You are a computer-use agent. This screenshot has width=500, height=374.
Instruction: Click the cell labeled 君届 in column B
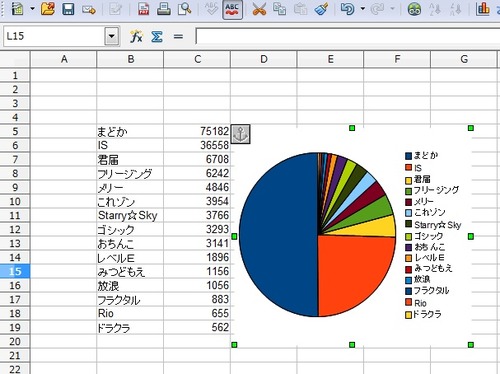click(x=130, y=159)
